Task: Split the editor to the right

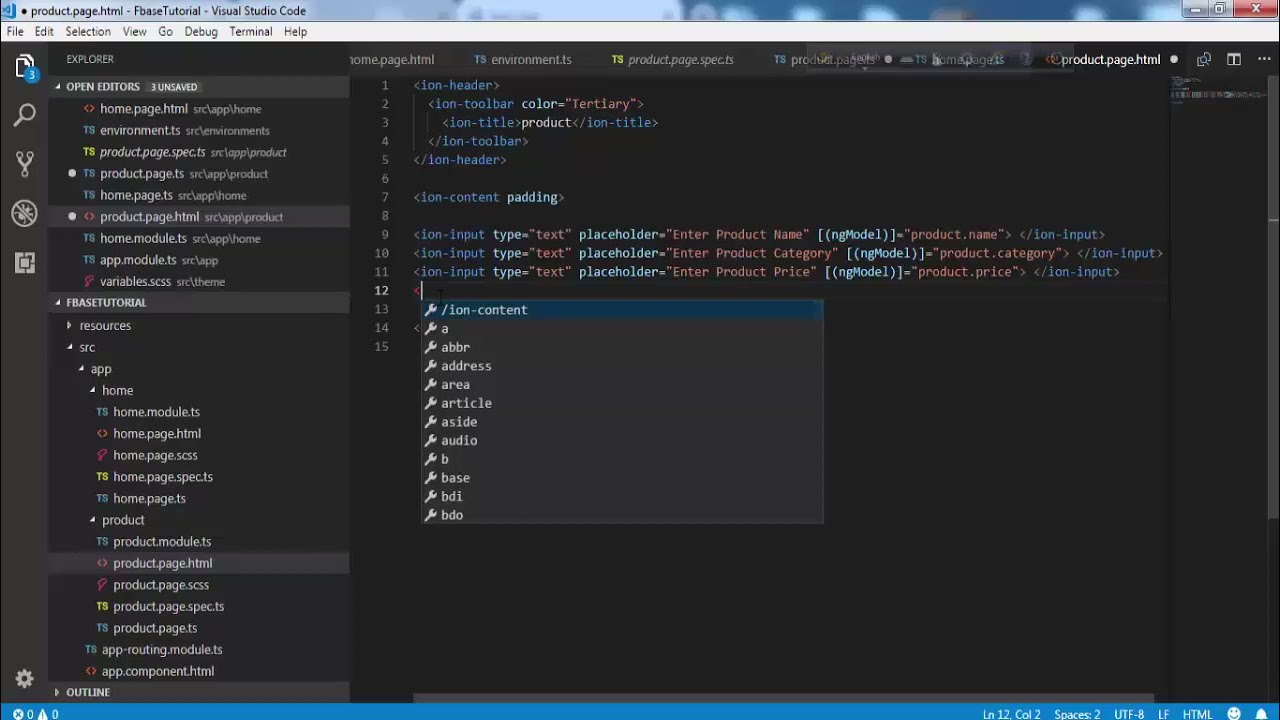Action: pos(1234,60)
